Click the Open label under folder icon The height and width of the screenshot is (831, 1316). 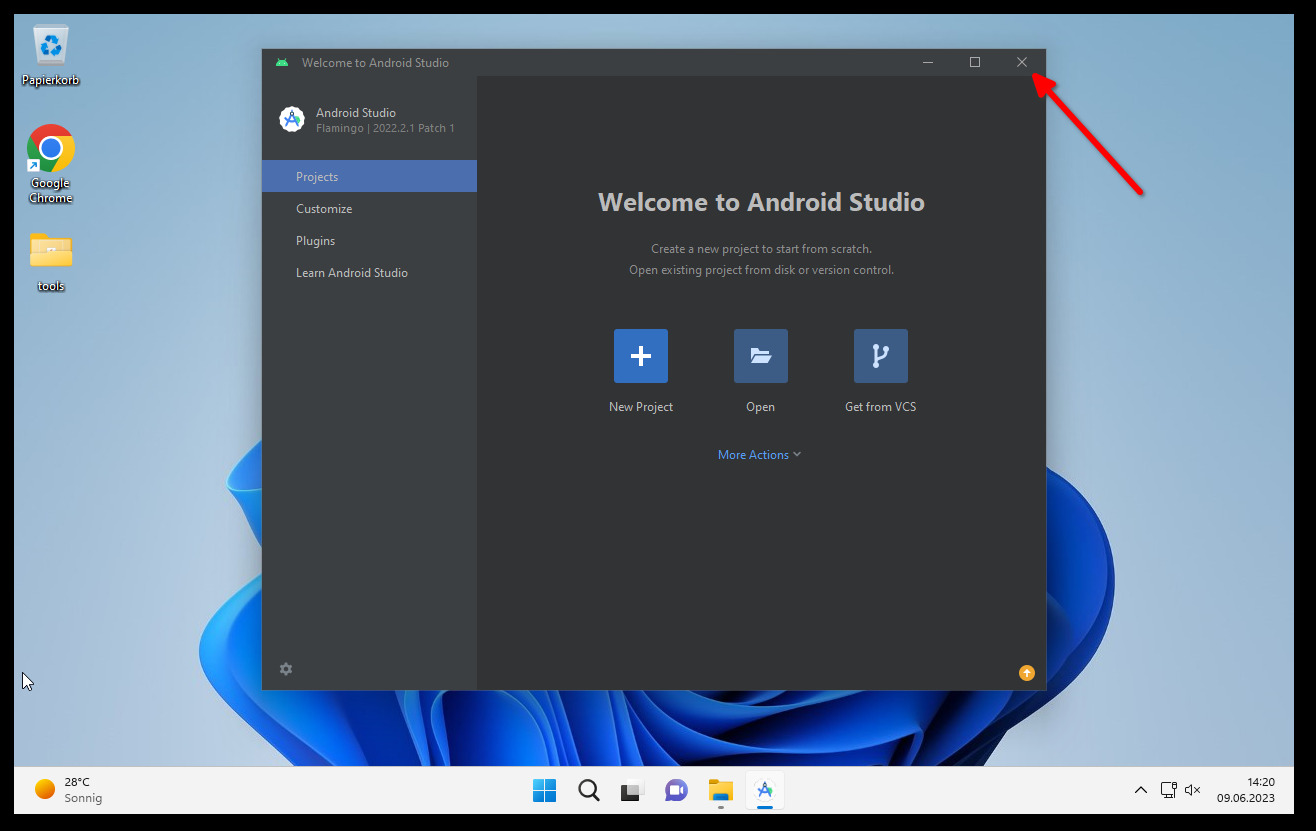tap(761, 407)
